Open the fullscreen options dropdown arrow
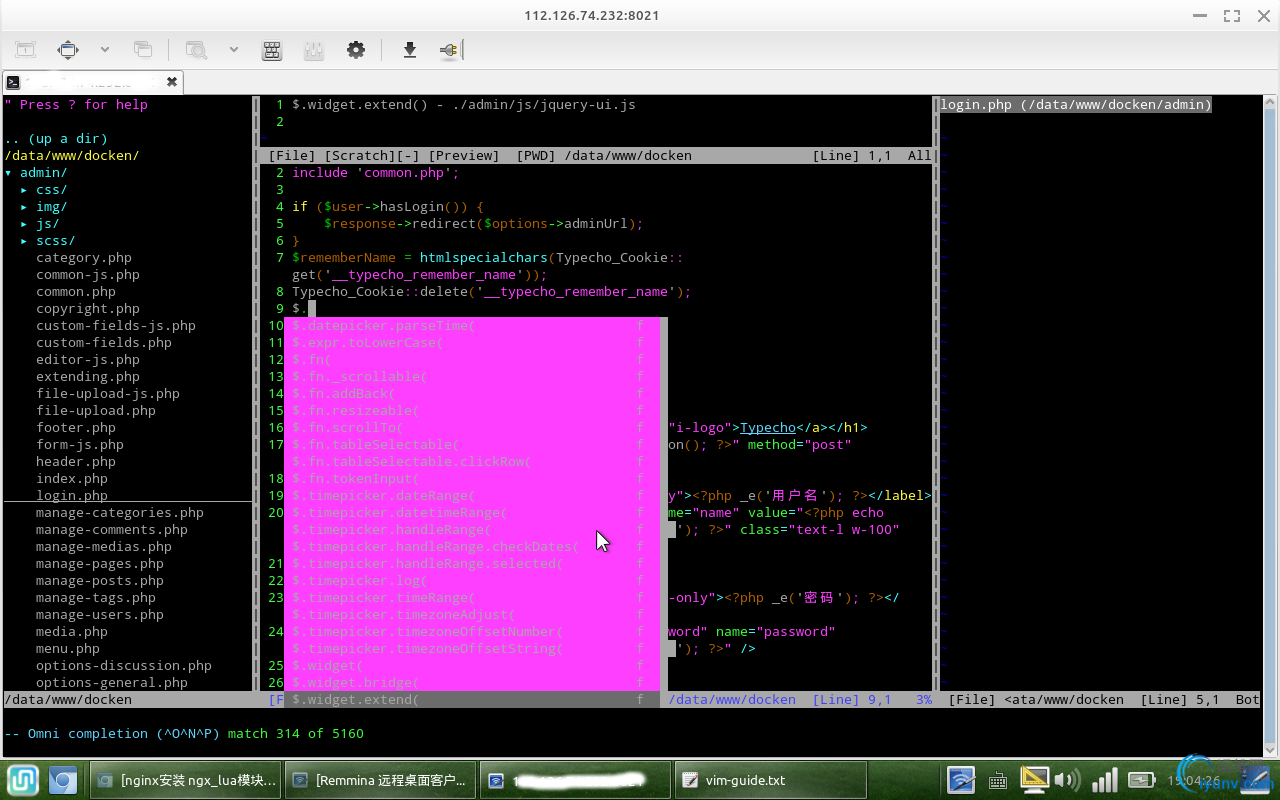 [104, 49]
